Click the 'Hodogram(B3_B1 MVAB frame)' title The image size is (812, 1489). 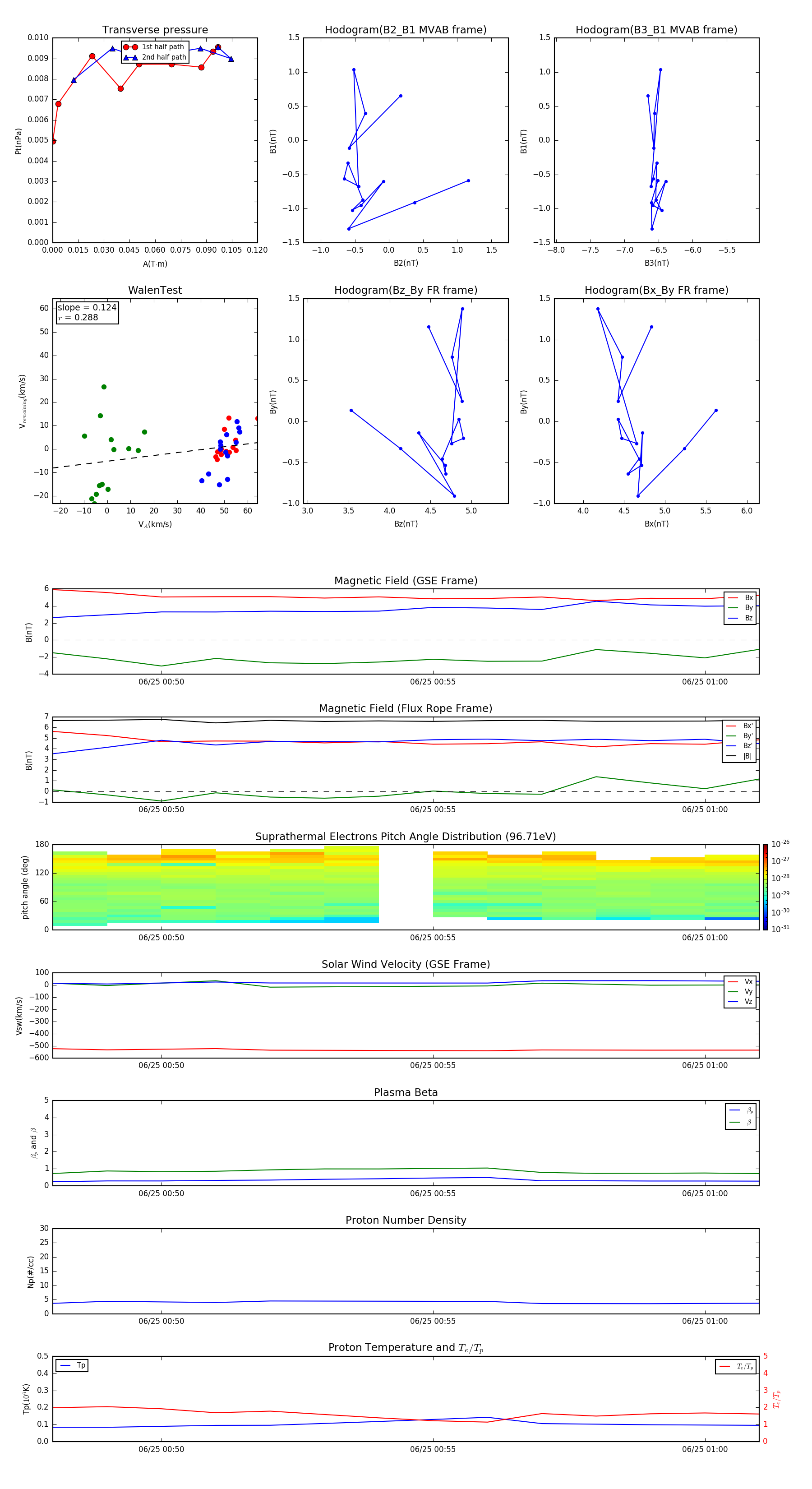click(656, 30)
